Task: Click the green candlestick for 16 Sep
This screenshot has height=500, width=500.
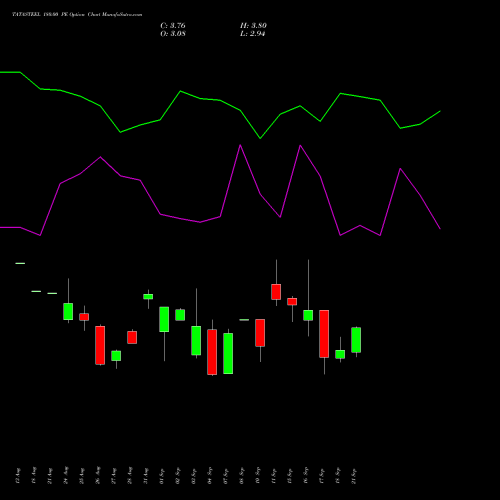Action: [x=308, y=315]
